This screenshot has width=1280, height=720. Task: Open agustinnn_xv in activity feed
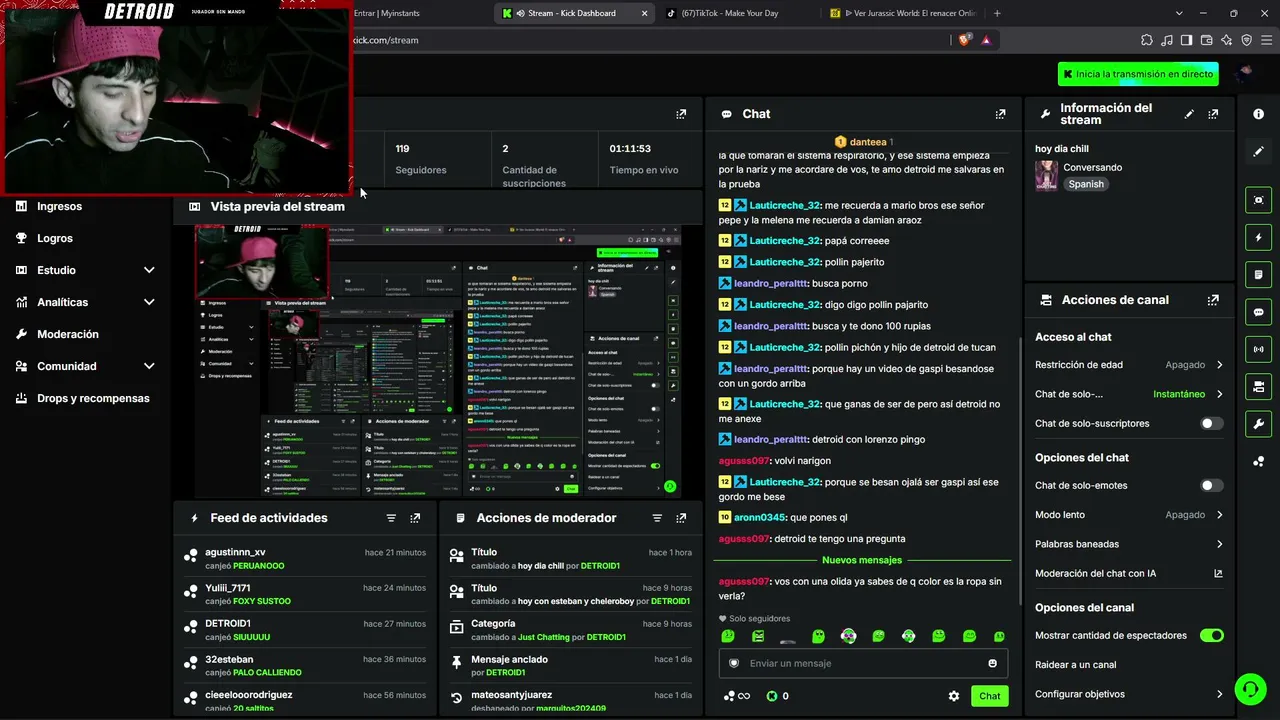point(236,552)
